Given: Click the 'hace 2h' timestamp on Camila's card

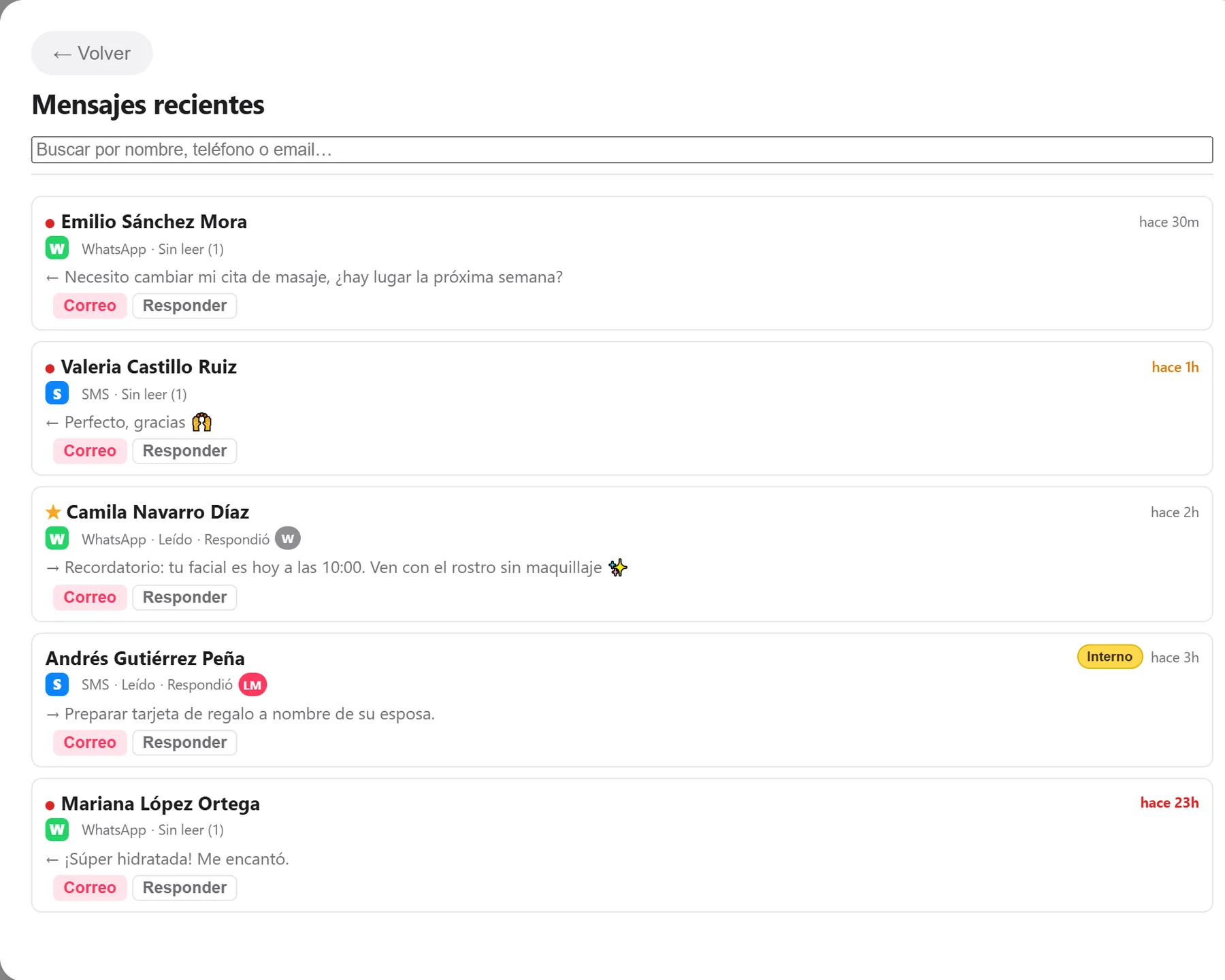Looking at the screenshot, I should (1175, 512).
